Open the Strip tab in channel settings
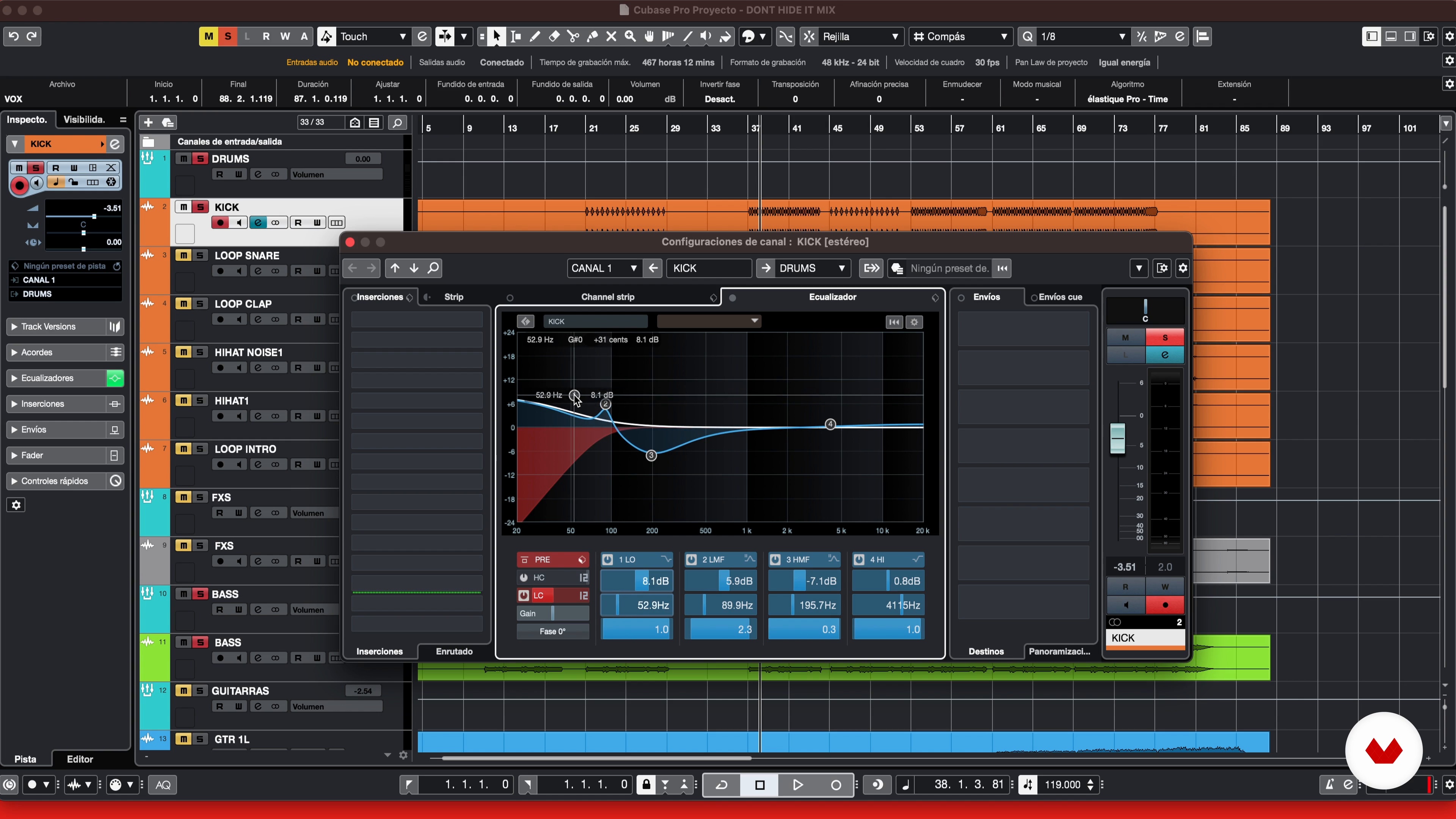Screen dimensions: 1456x819 click(454, 297)
